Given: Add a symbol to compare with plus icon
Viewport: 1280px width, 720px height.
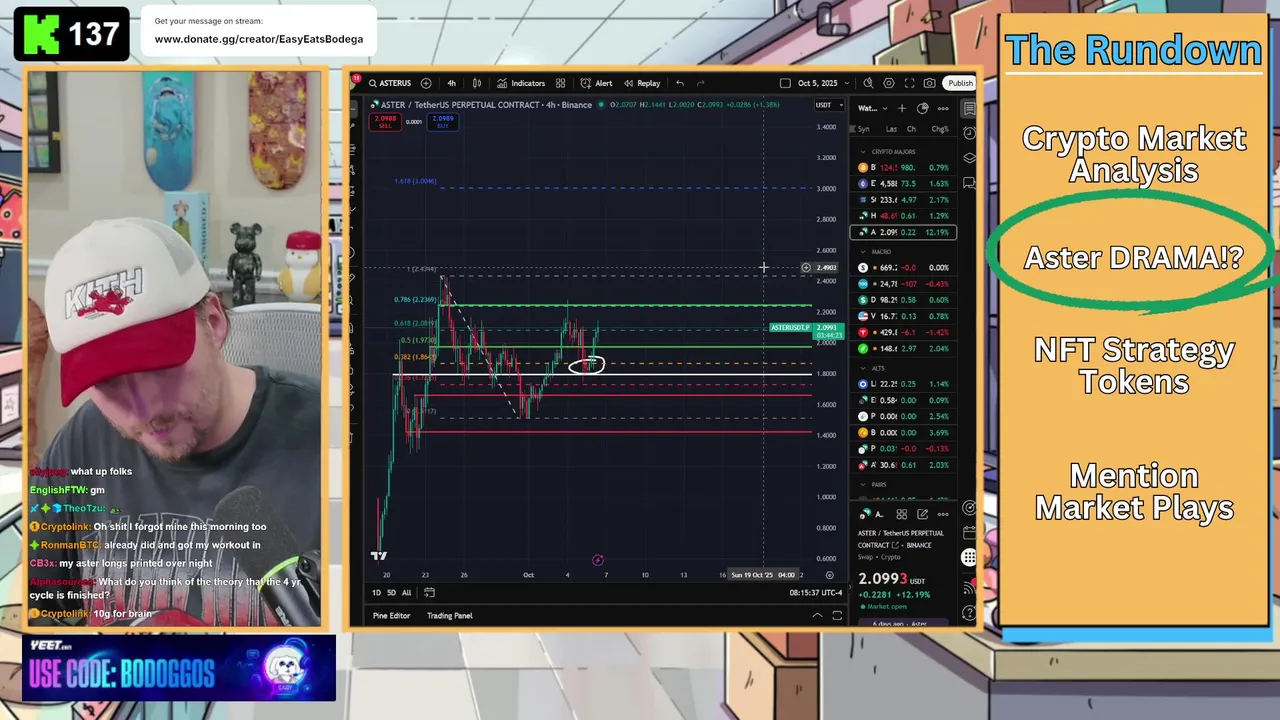Looking at the screenshot, I should point(426,83).
